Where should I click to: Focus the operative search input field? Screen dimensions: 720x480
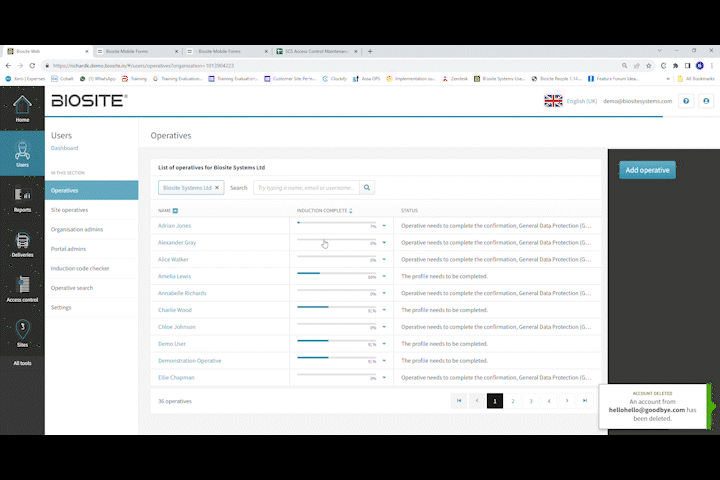(306, 187)
